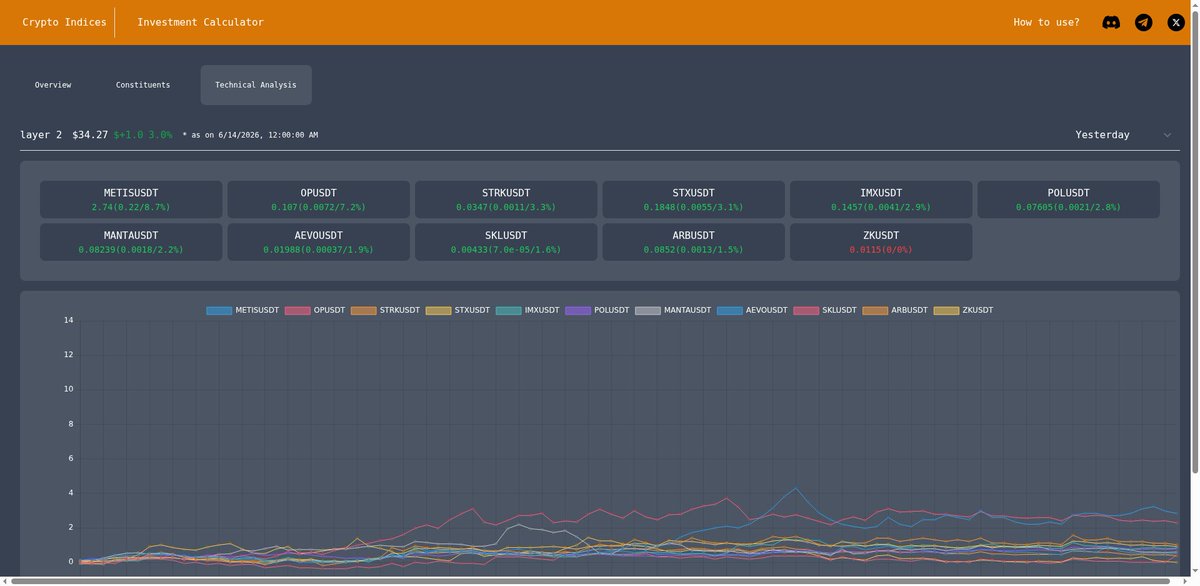Viewport: 1200px width, 586px height.
Task: Select the Technical Analysis tab
Action: (x=256, y=85)
